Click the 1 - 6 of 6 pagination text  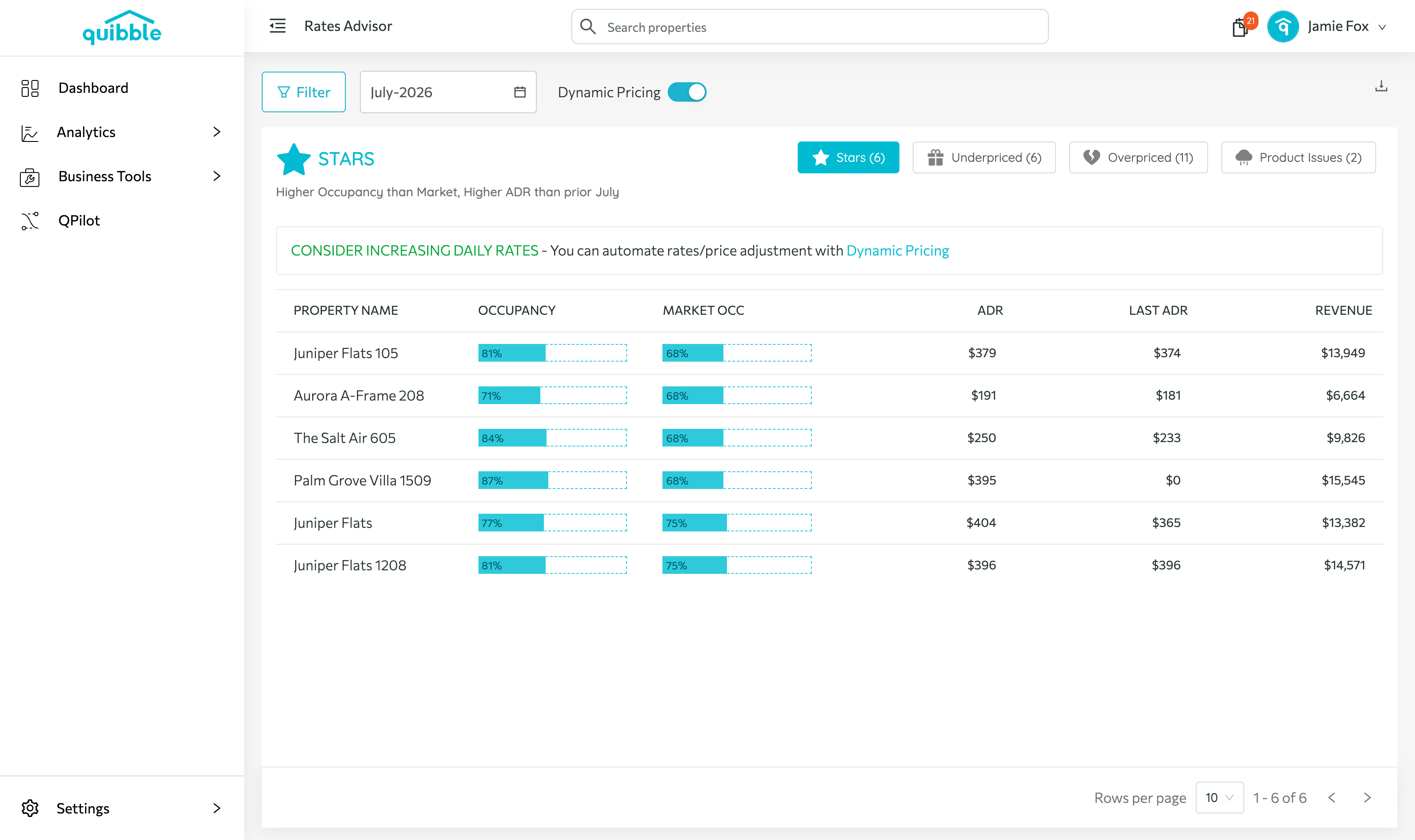[x=1280, y=798]
